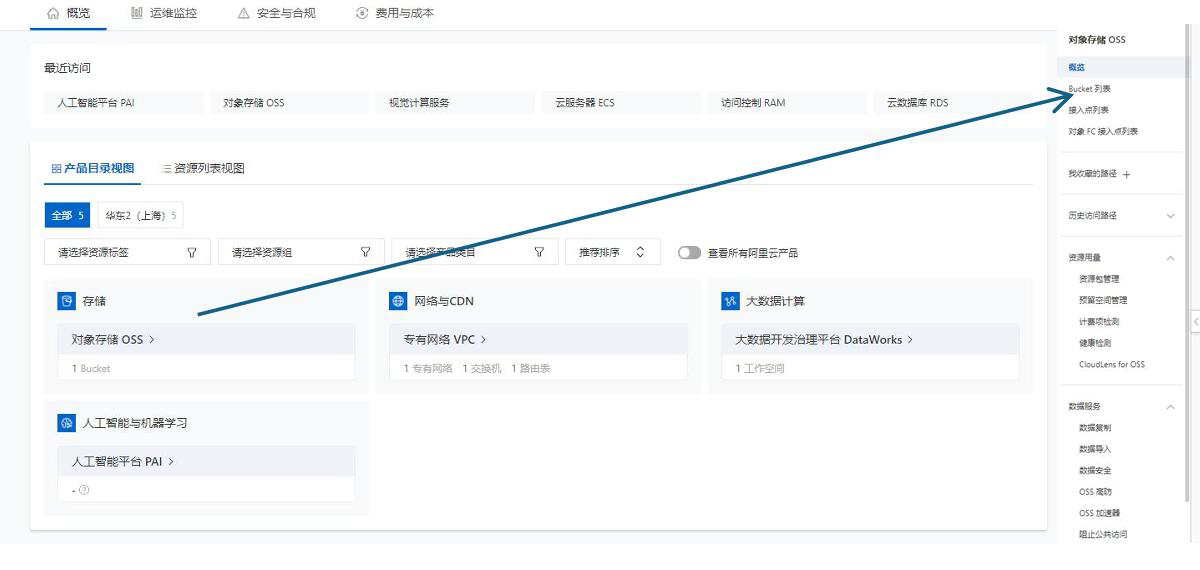Screen dimensions: 1200x570
Task: Open the 请选择产品类目 dropdown
Action: pyautogui.click(x=475, y=253)
